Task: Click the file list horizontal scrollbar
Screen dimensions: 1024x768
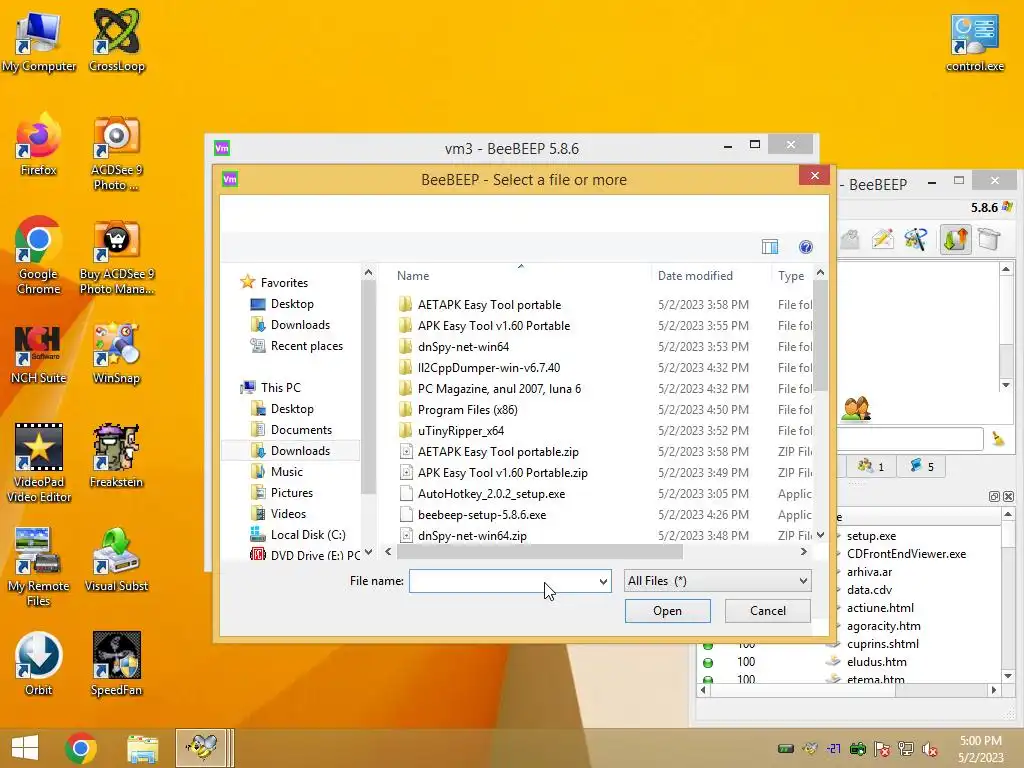Action: [x=539, y=552]
